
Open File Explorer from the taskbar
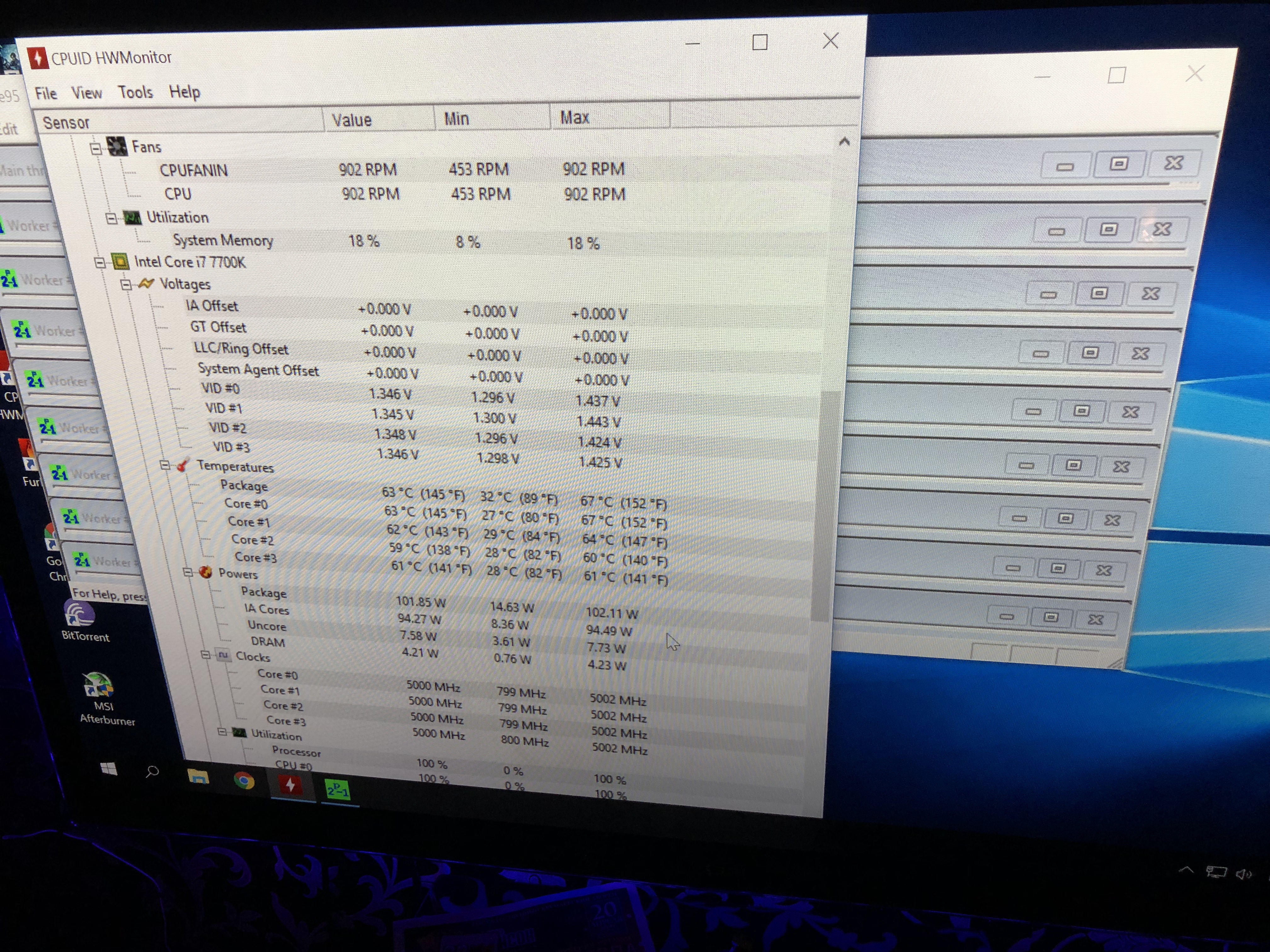coord(198,778)
